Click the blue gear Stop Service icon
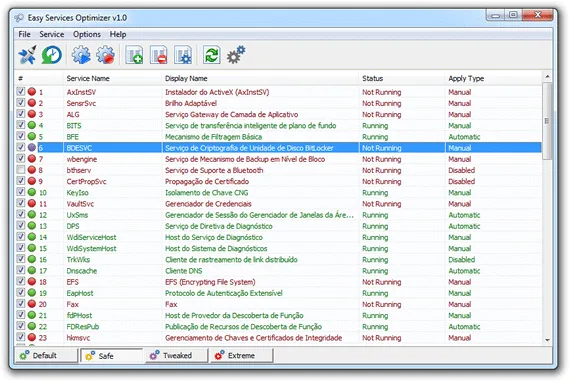 pos(105,55)
